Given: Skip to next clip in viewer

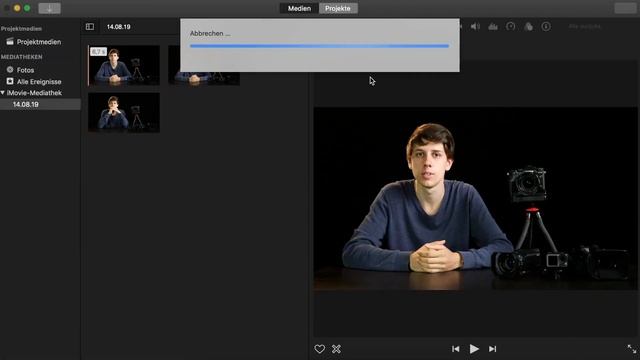Looking at the screenshot, I should 493,349.
